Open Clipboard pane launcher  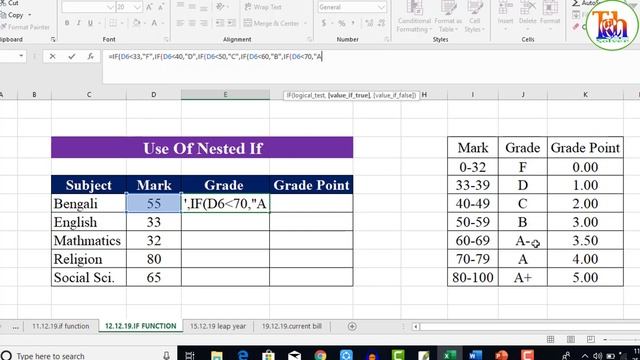click(53, 40)
